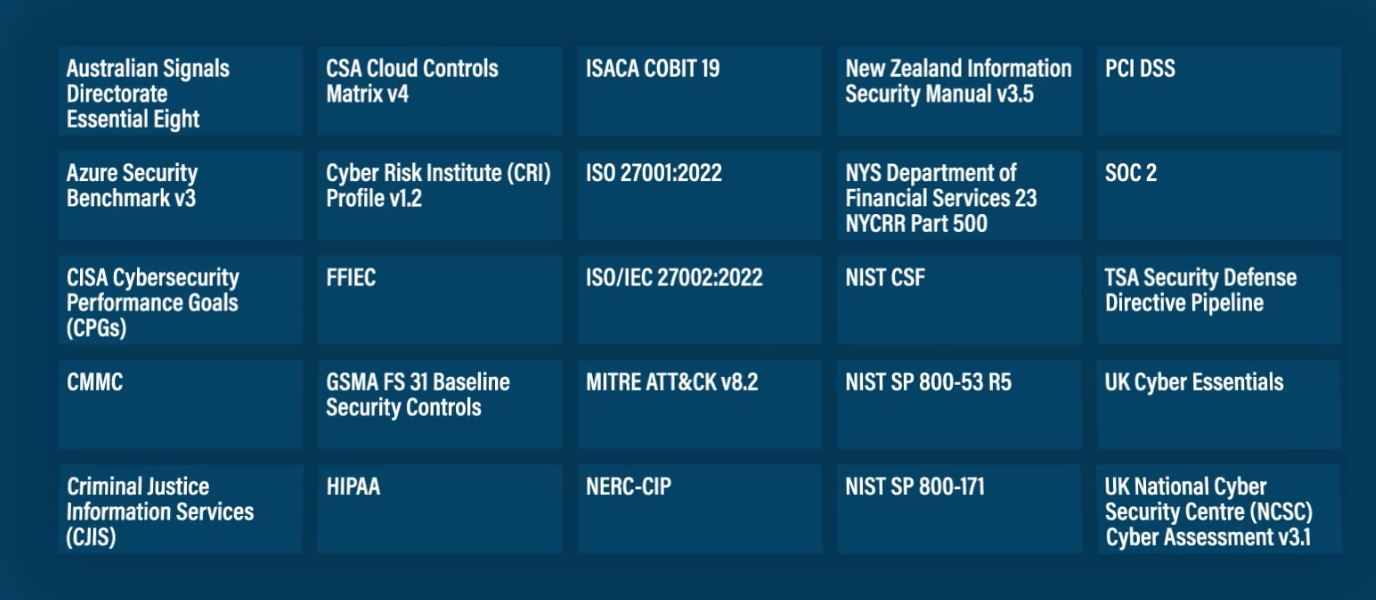
Task: Select the UK Cyber Essentials tile
Action: pyautogui.click(x=1219, y=404)
